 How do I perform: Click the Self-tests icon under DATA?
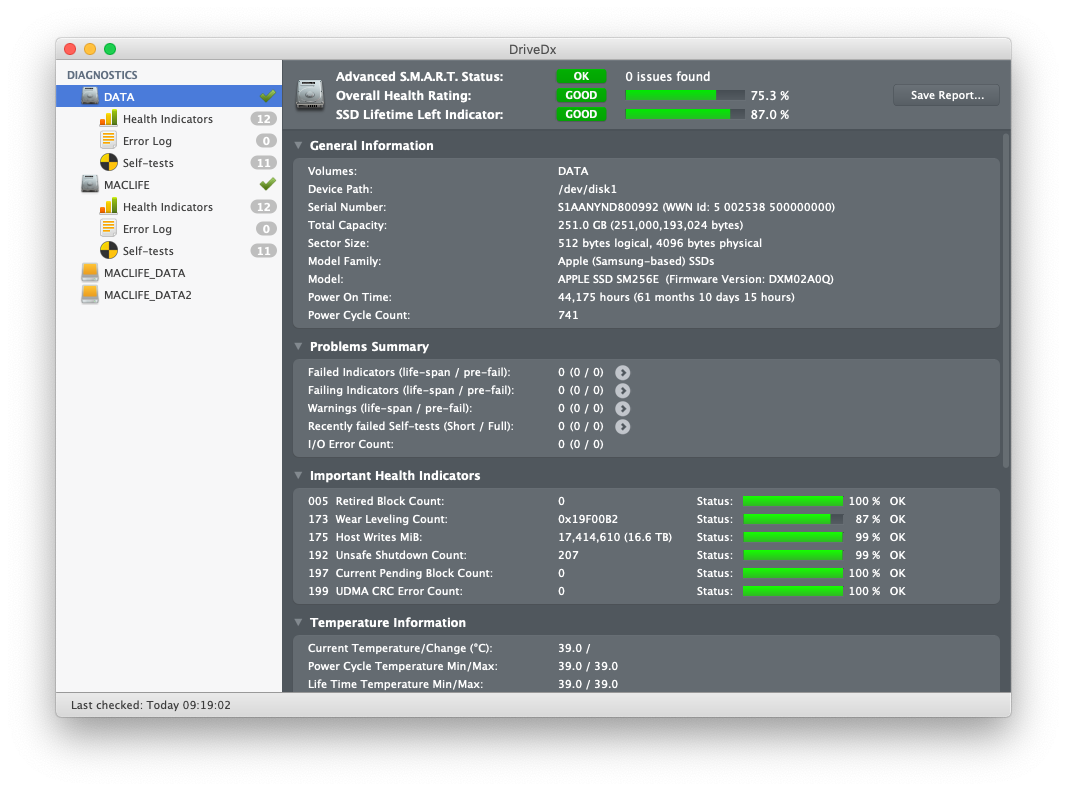108,163
